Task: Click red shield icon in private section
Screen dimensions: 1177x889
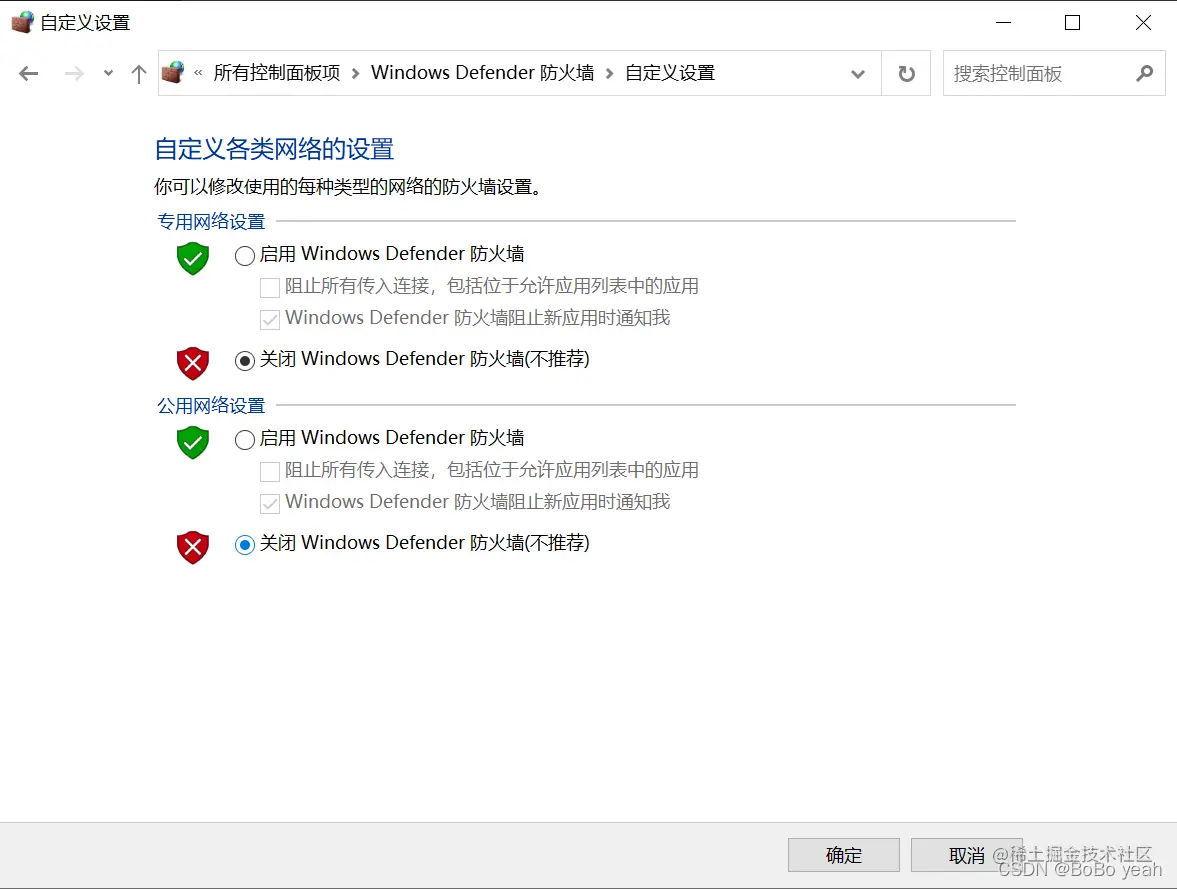Action: coord(193,363)
